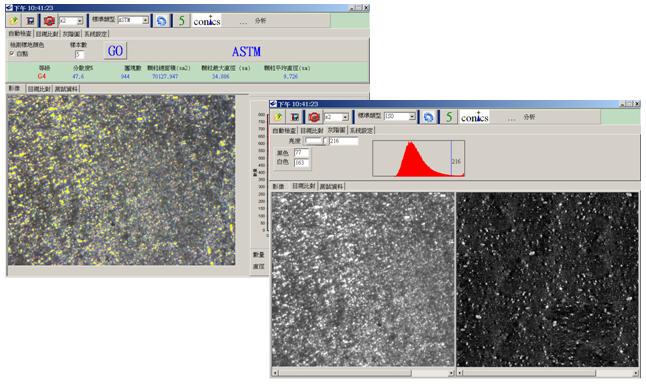Click the 944 particle count value
Screen dimensions: 646x385
point(125,76)
